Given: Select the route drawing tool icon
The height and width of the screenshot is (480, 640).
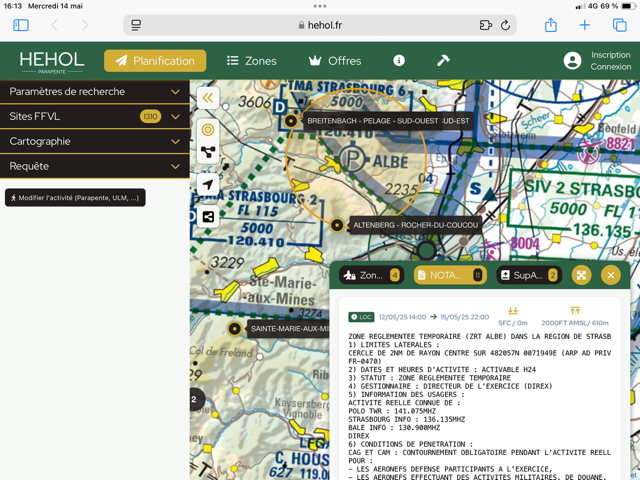Looking at the screenshot, I should click(x=208, y=153).
